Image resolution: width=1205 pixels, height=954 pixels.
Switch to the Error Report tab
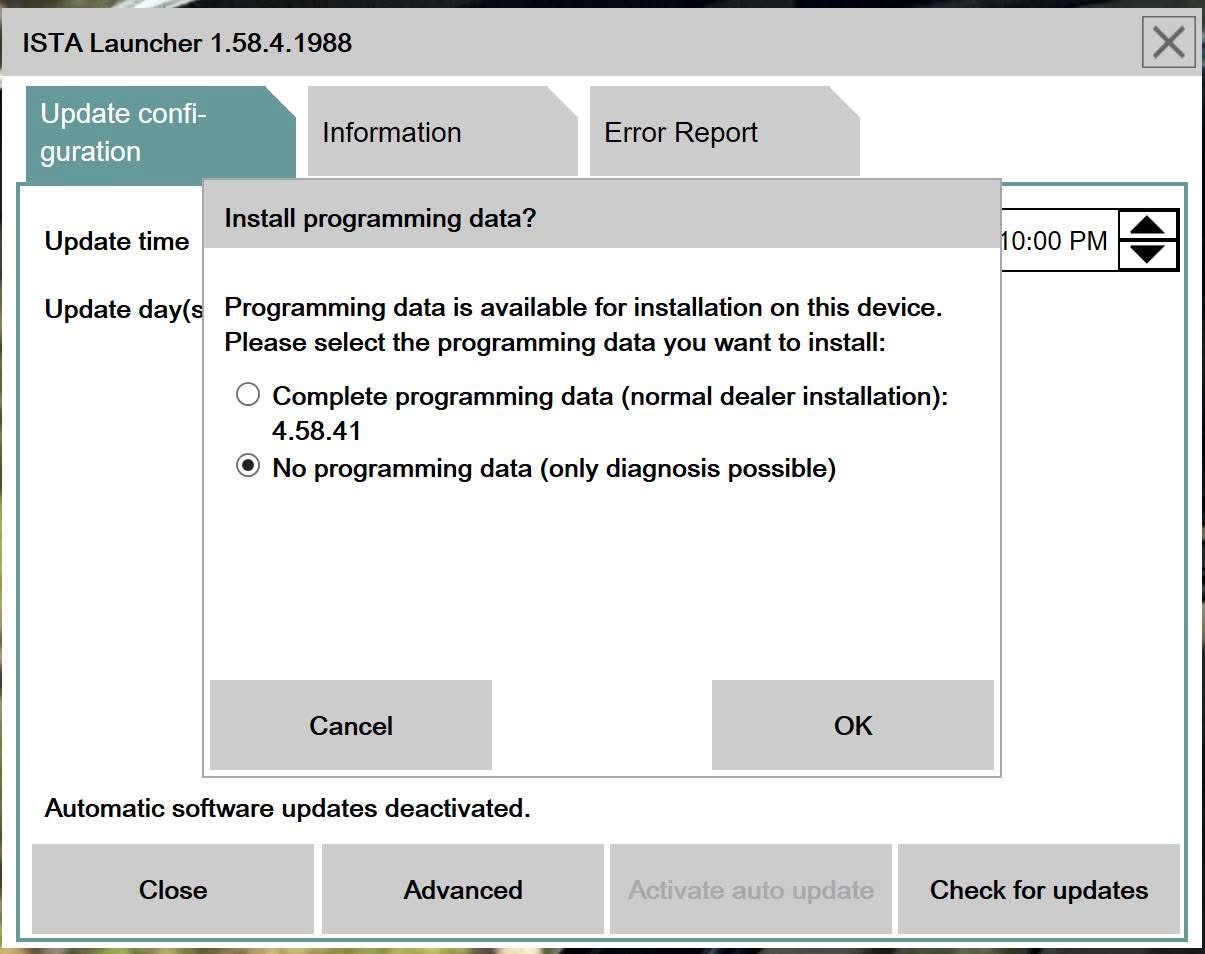coord(681,131)
